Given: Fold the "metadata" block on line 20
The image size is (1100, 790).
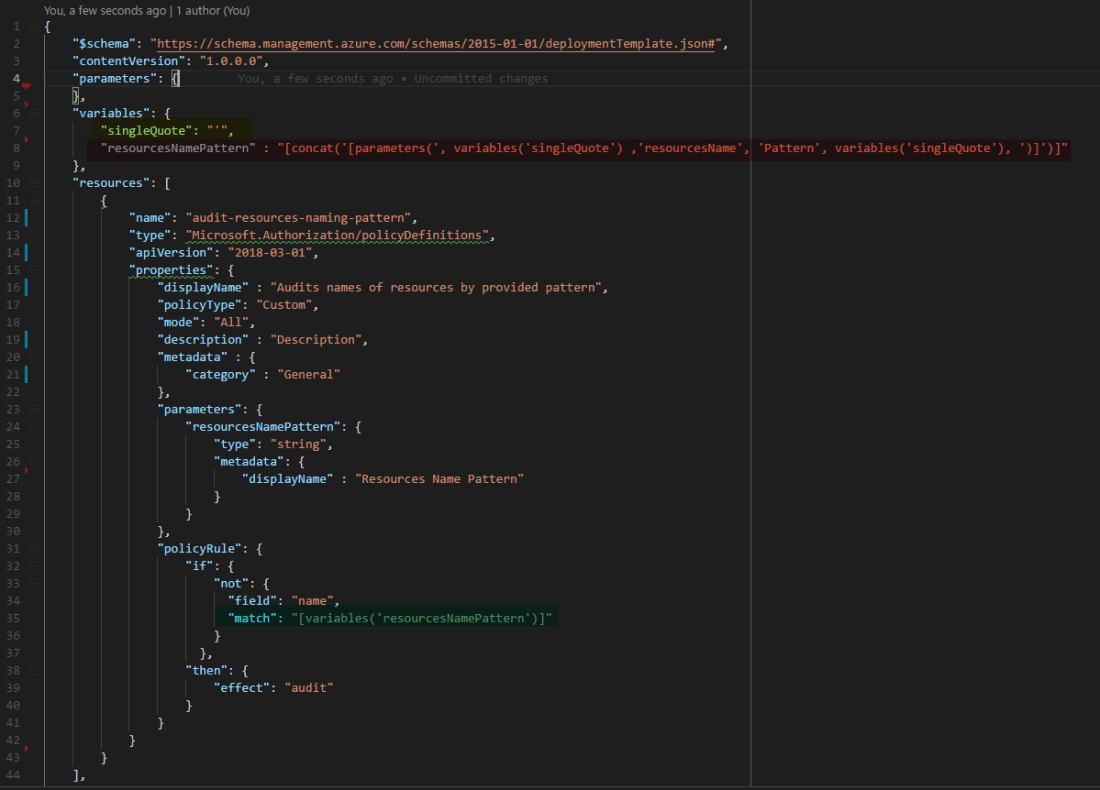Looking at the screenshot, I should [x=34, y=357].
